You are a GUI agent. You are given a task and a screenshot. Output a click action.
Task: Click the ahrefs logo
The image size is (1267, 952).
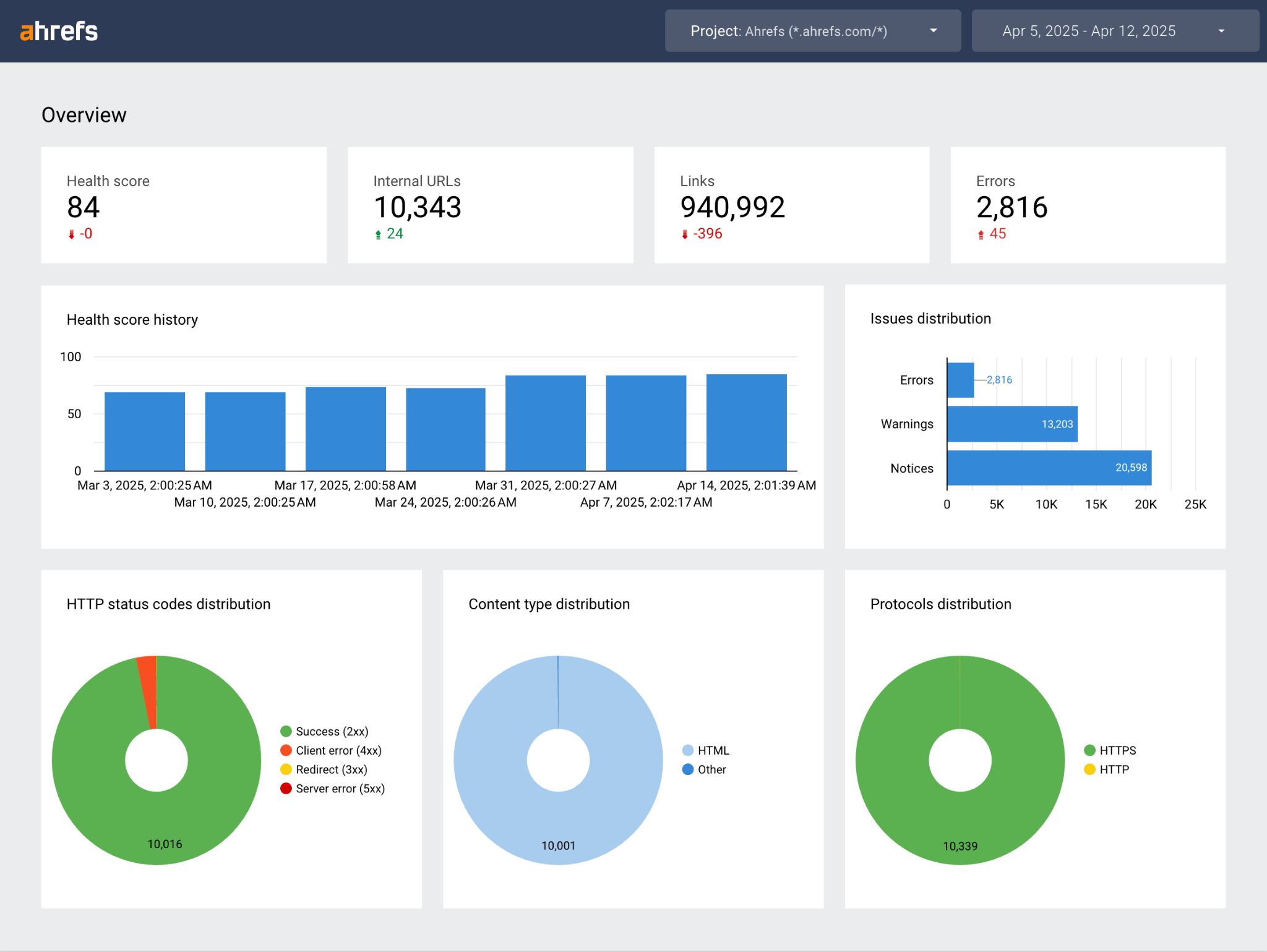tap(59, 30)
